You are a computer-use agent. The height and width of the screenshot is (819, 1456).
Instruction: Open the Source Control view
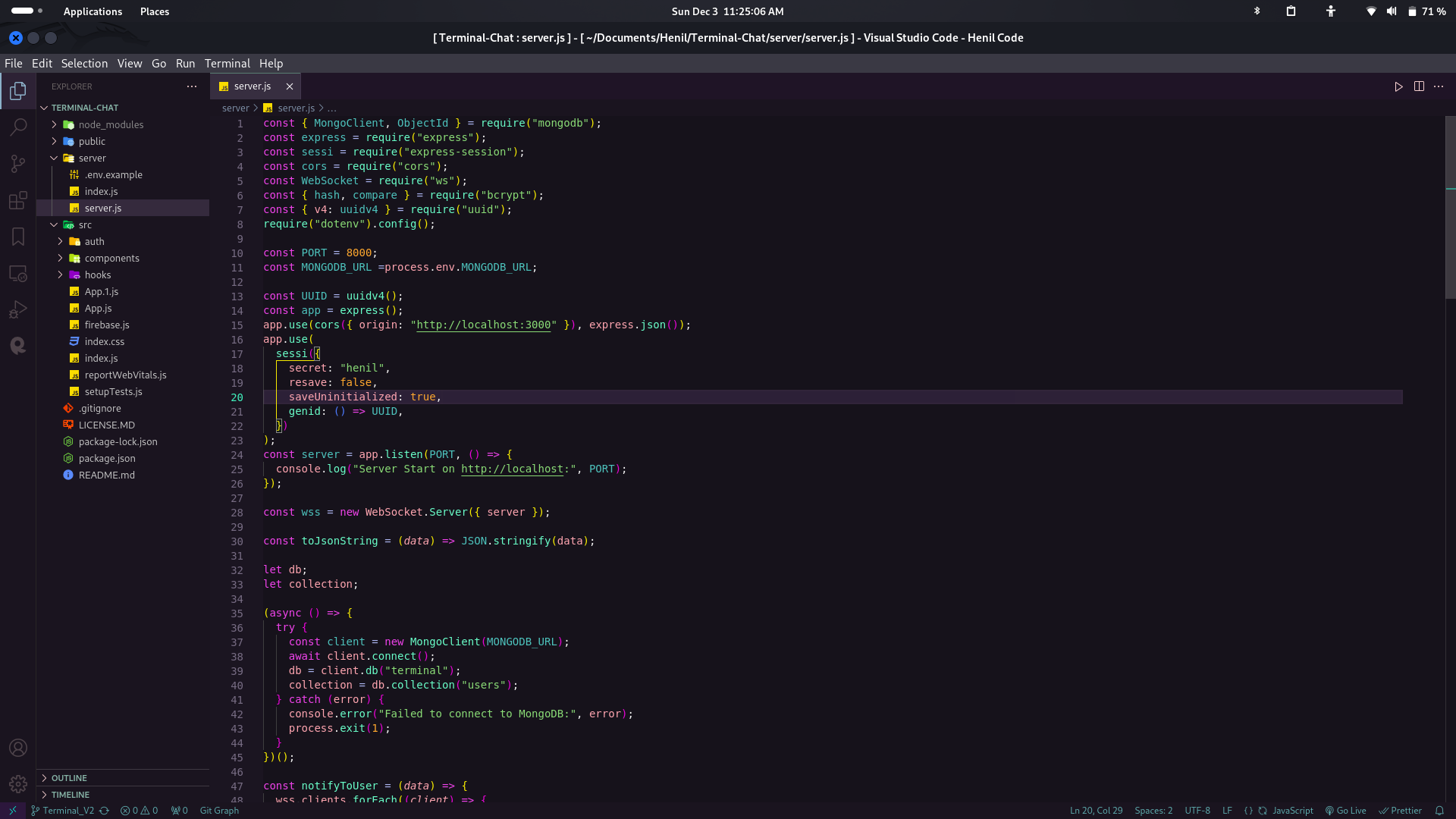[18, 163]
